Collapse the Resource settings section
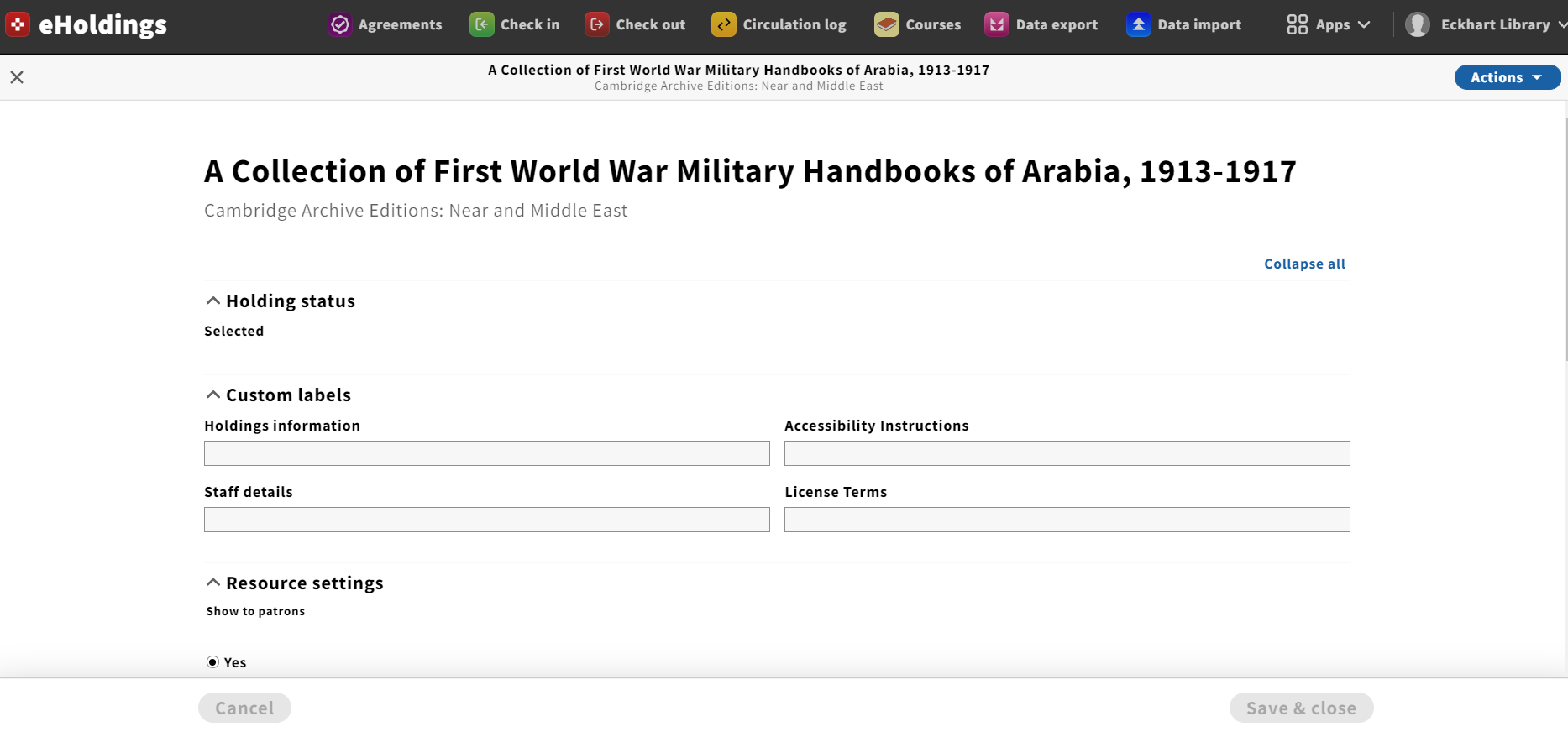Viewport: 1568px width, 732px height. pos(295,583)
